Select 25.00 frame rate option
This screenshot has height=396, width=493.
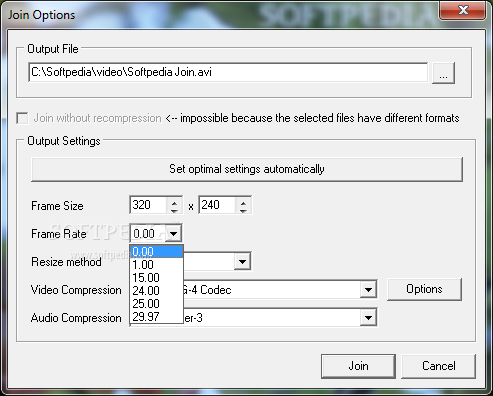pyautogui.click(x=157, y=304)
